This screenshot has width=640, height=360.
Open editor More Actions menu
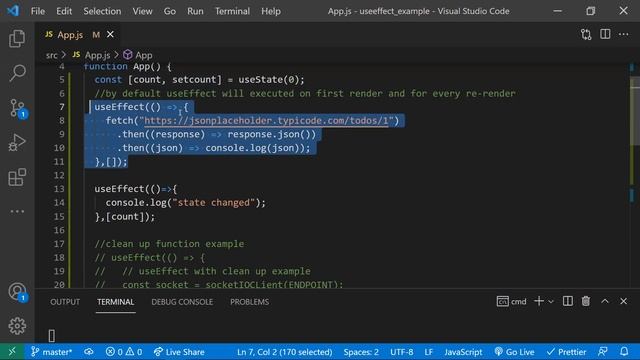[624, 34]
